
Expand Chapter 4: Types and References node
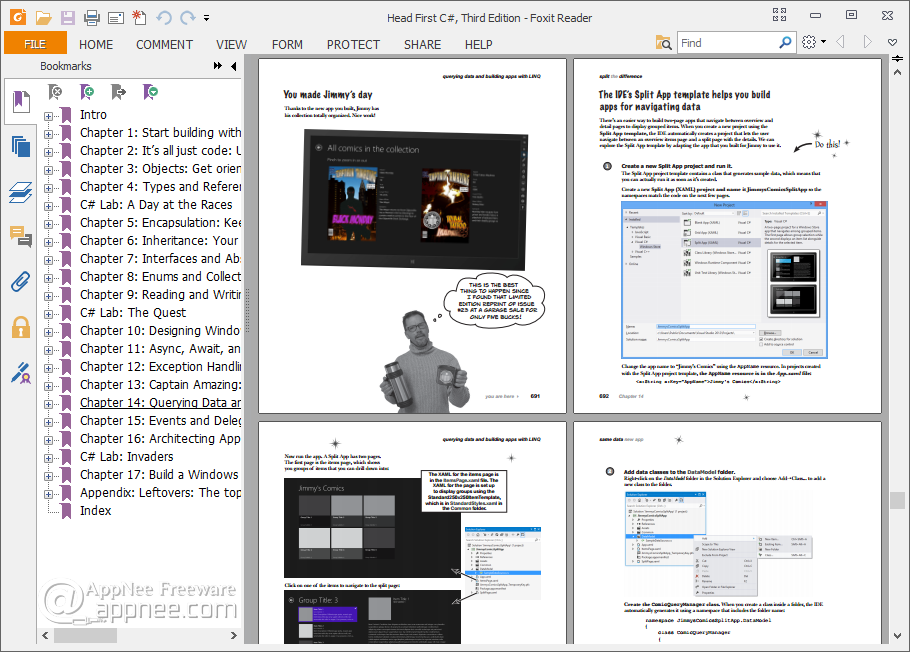click(49, 188)
